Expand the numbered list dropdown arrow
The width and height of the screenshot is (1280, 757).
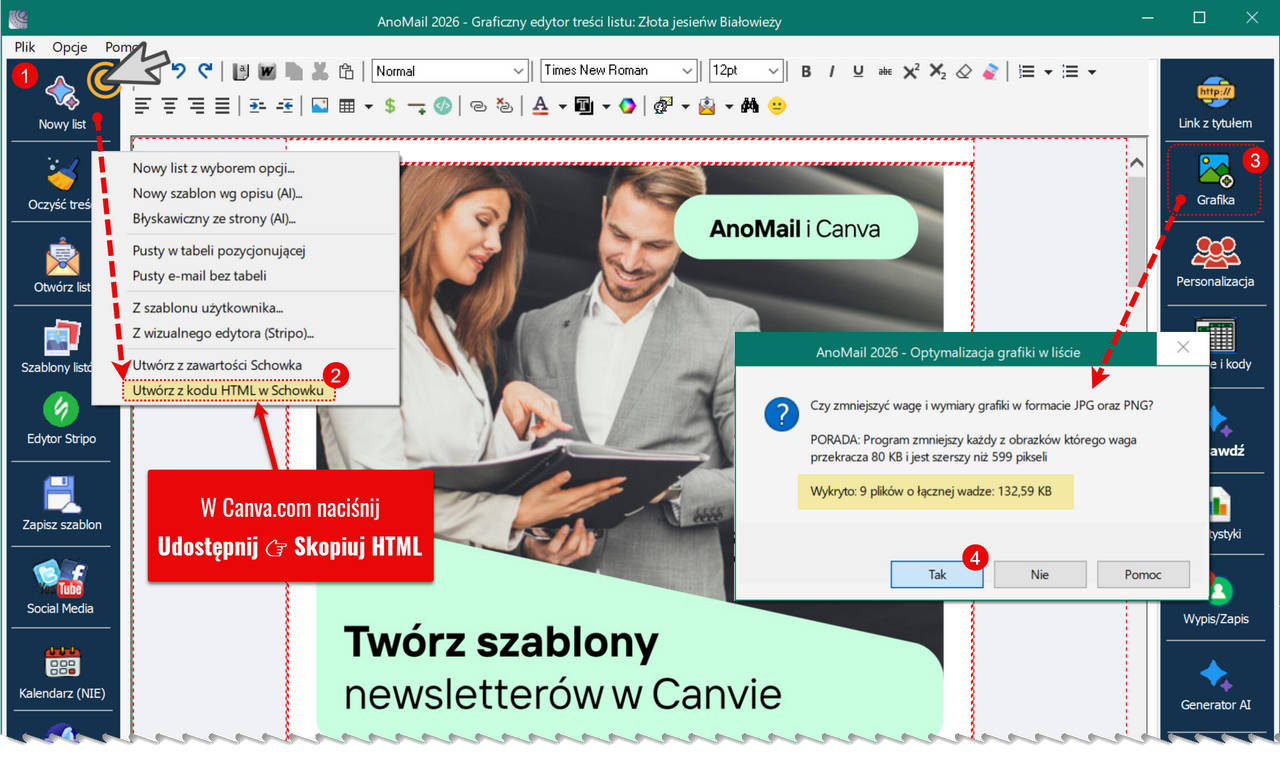(1048, 71)
